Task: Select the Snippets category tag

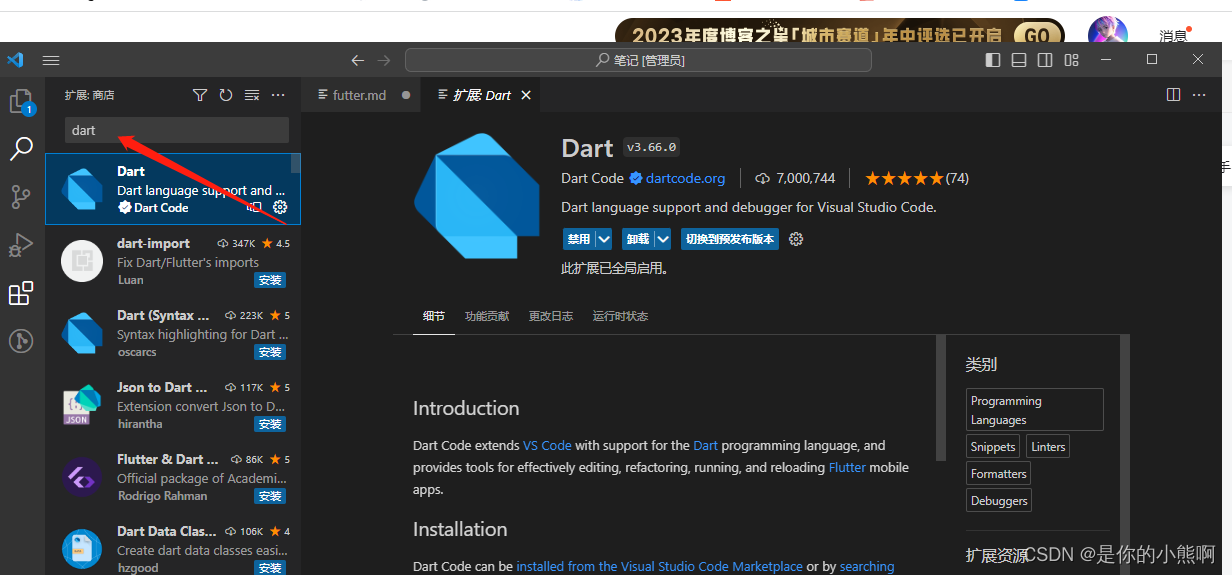Action: 993,447
